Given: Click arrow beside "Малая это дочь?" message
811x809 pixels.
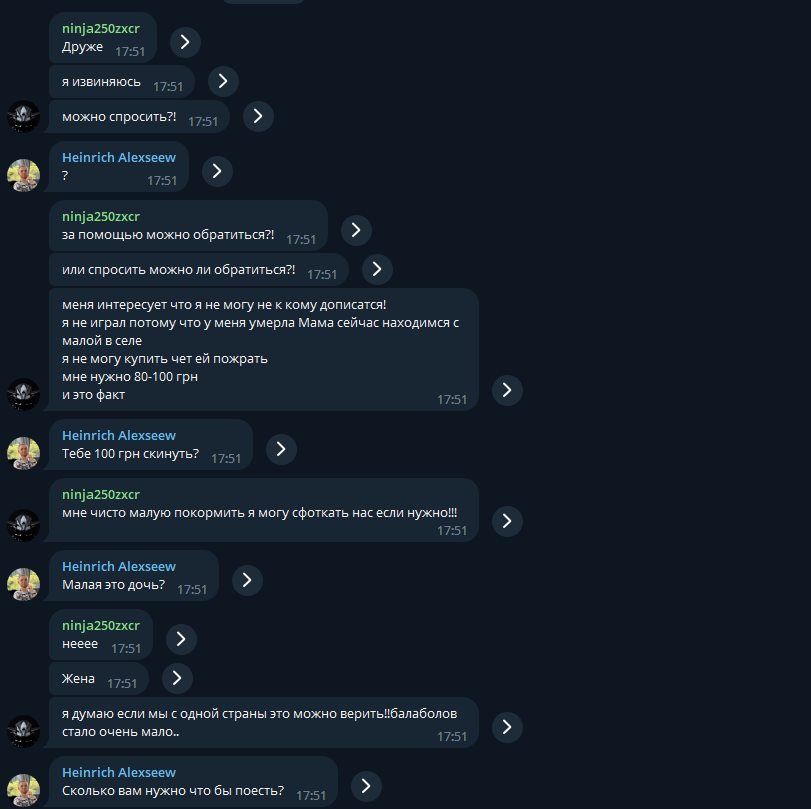Looking at the screenshot, I should pos(247,579).
